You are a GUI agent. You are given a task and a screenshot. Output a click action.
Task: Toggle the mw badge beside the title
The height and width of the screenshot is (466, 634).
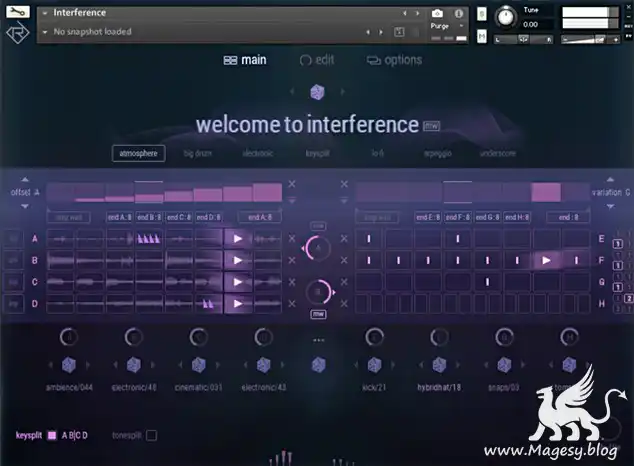431,126
